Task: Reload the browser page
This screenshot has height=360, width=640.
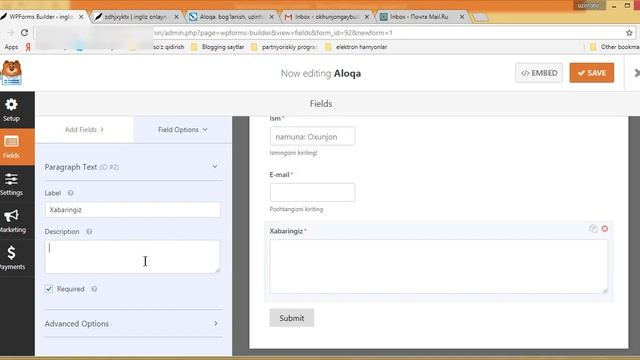Action: coord(24,33)
